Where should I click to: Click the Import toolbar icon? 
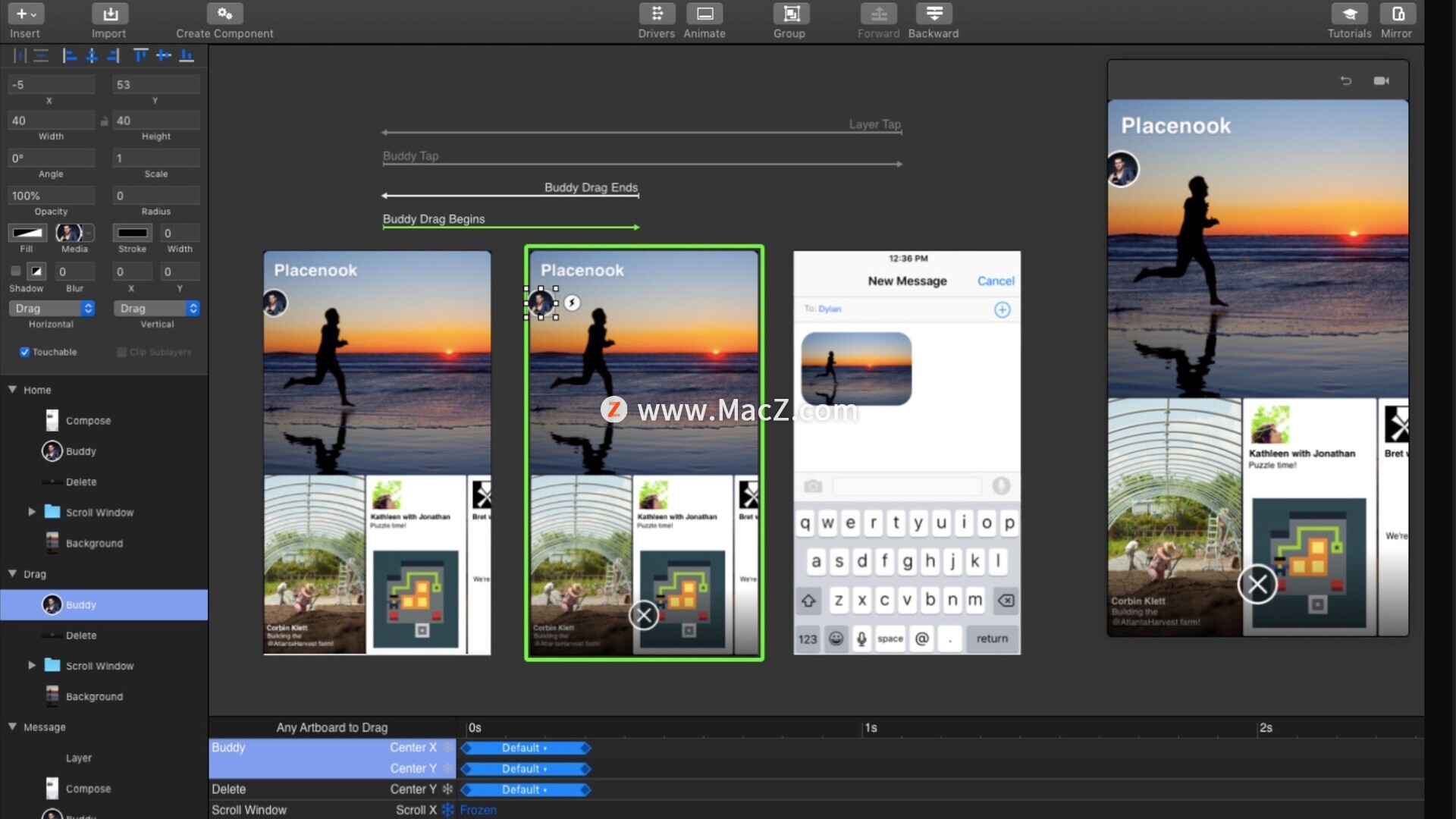[x=110, y=14]
